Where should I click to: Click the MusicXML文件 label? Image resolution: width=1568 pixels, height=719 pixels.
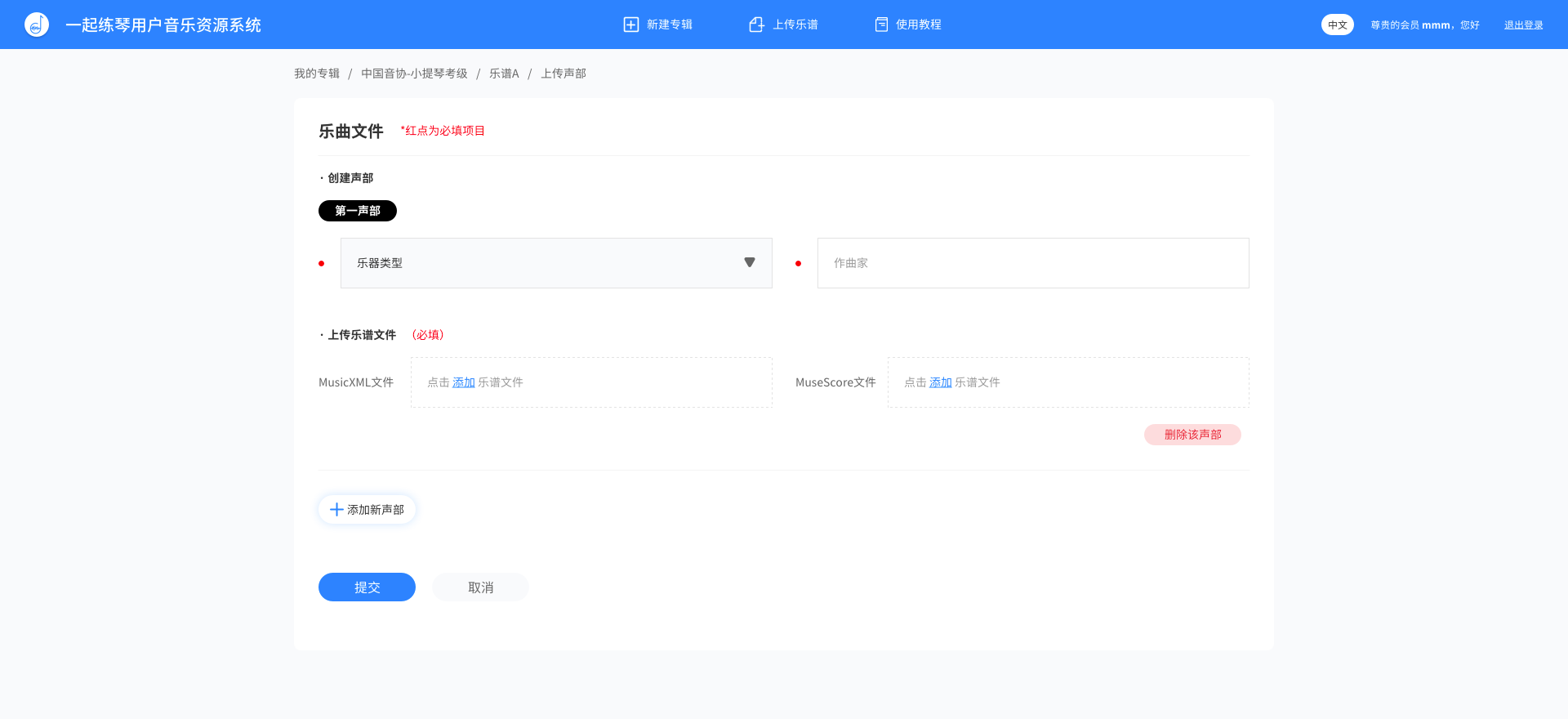356,382
